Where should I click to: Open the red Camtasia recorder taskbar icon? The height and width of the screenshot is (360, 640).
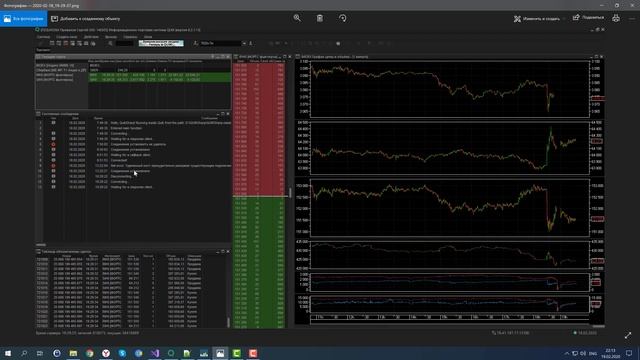point(253,353)
